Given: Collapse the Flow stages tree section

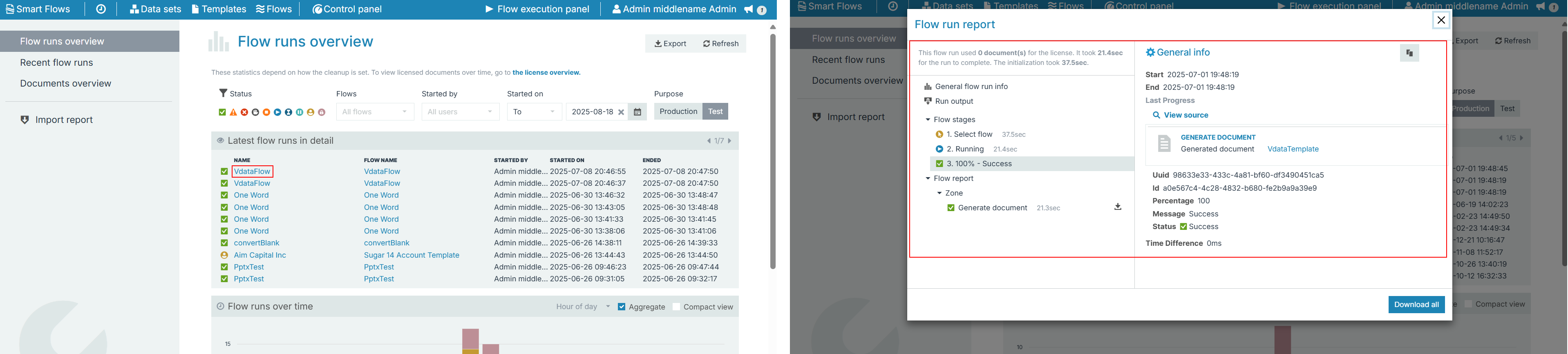Looking at the screenshot, I should (928, 120).
